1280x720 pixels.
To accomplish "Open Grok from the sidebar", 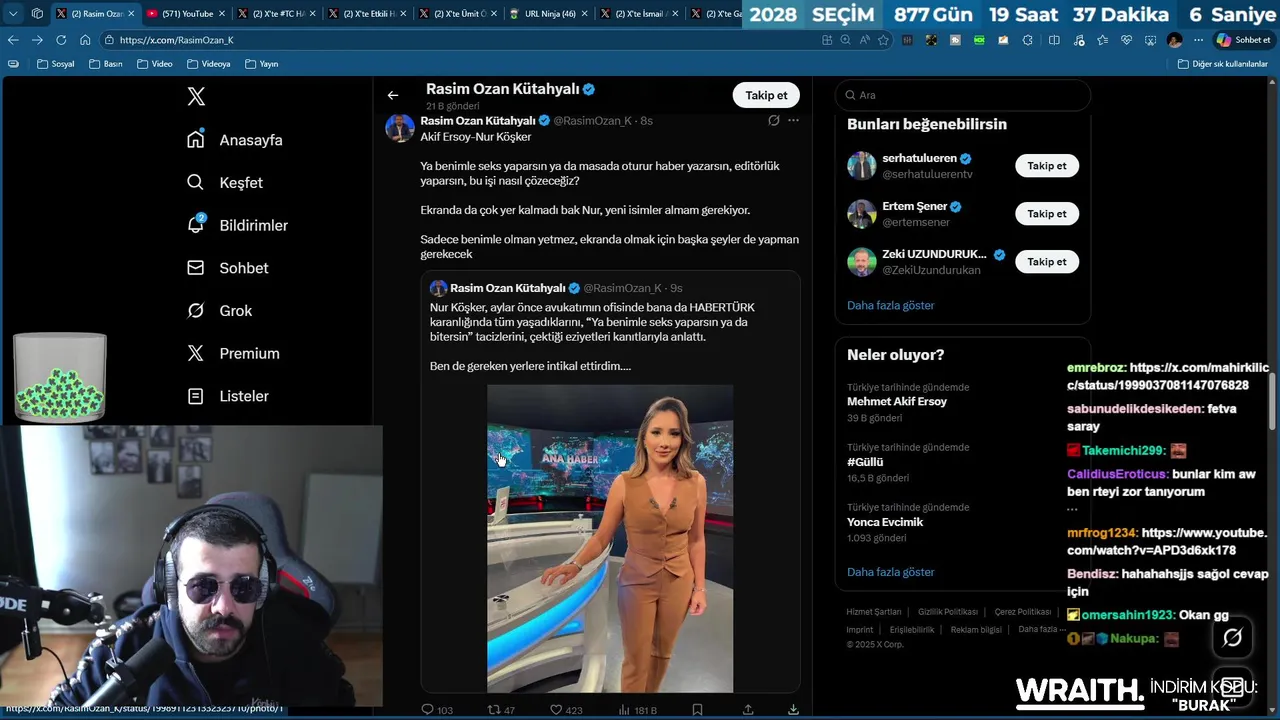I will point(220,311).
